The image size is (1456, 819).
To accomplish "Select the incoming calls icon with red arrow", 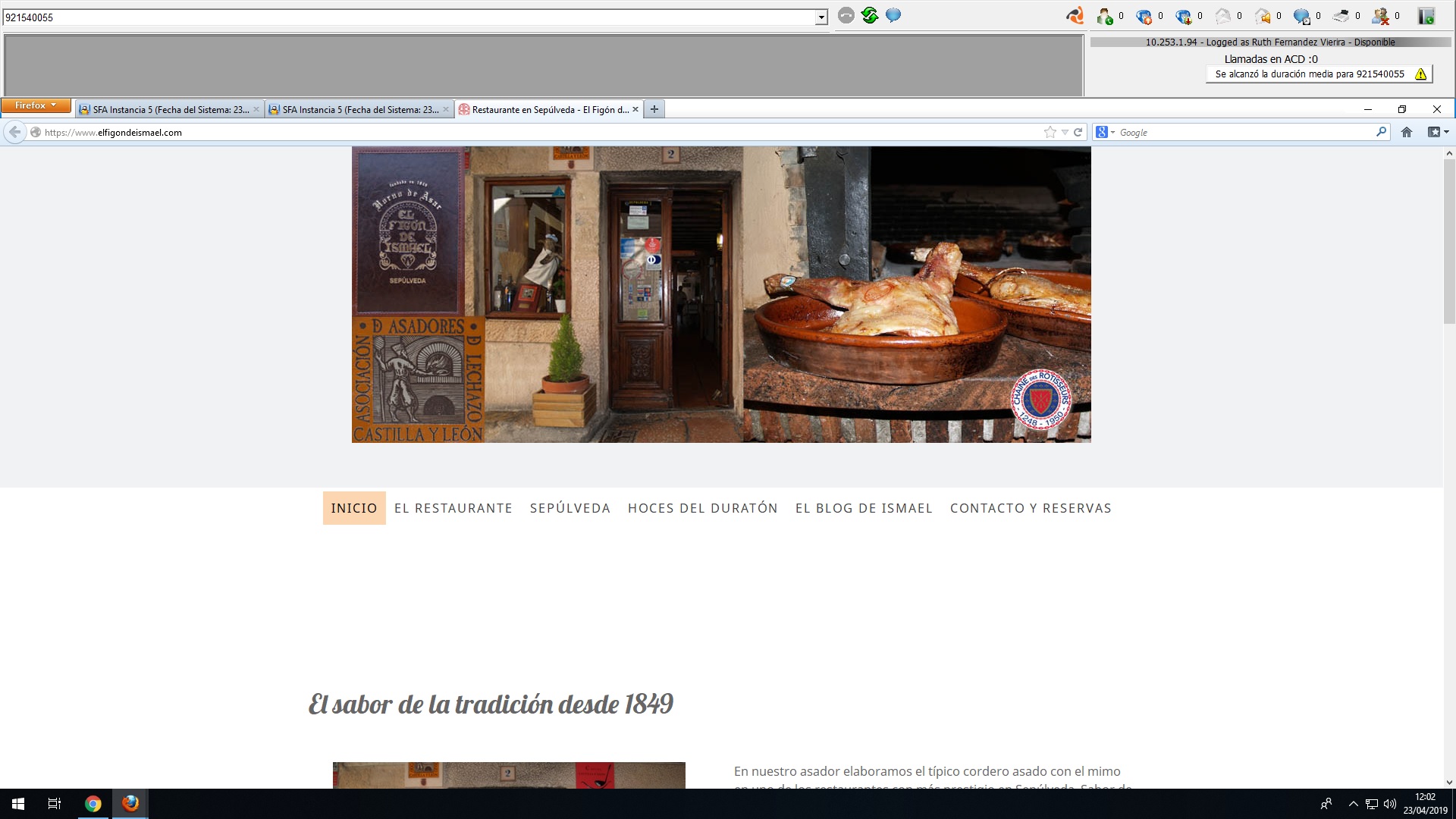I will 1182,15.
